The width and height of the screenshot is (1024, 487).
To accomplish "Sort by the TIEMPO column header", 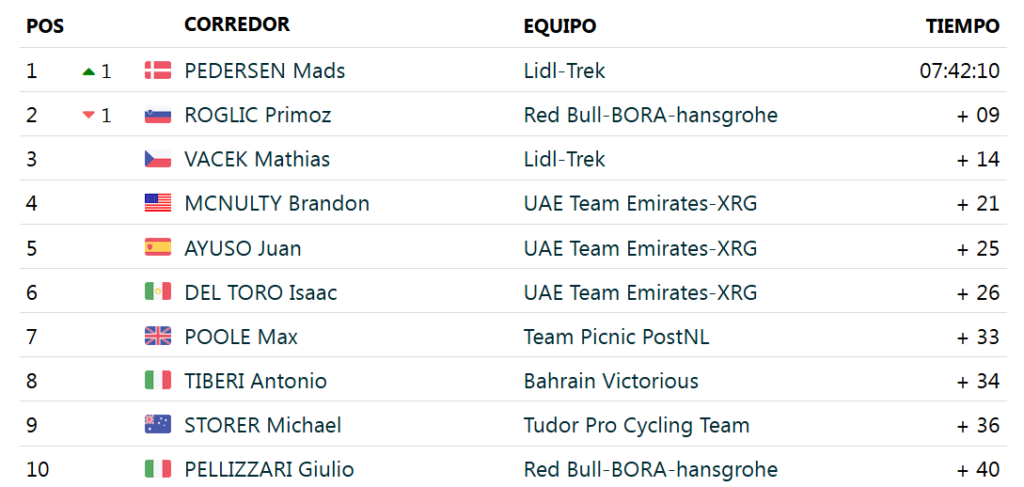I will (x=963, y=26).
